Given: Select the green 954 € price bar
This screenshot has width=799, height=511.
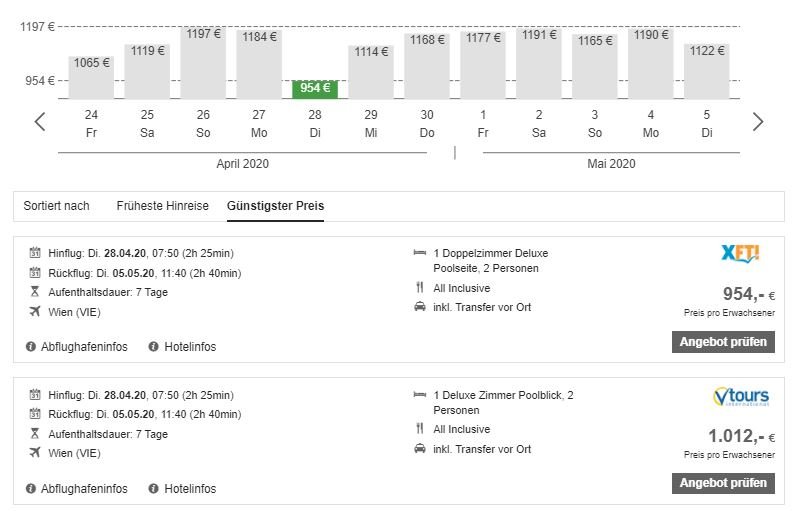Looking at the screenshot, I should 315,89.
